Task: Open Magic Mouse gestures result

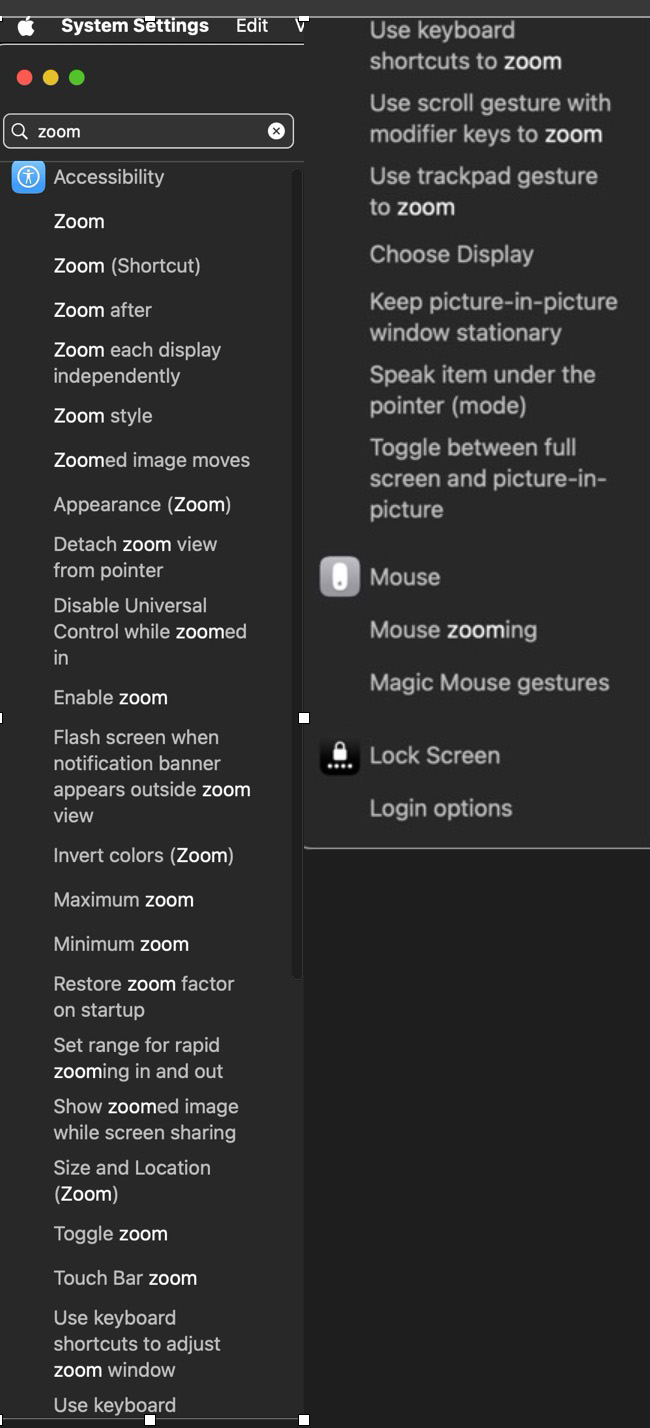Action: [489, 683]
